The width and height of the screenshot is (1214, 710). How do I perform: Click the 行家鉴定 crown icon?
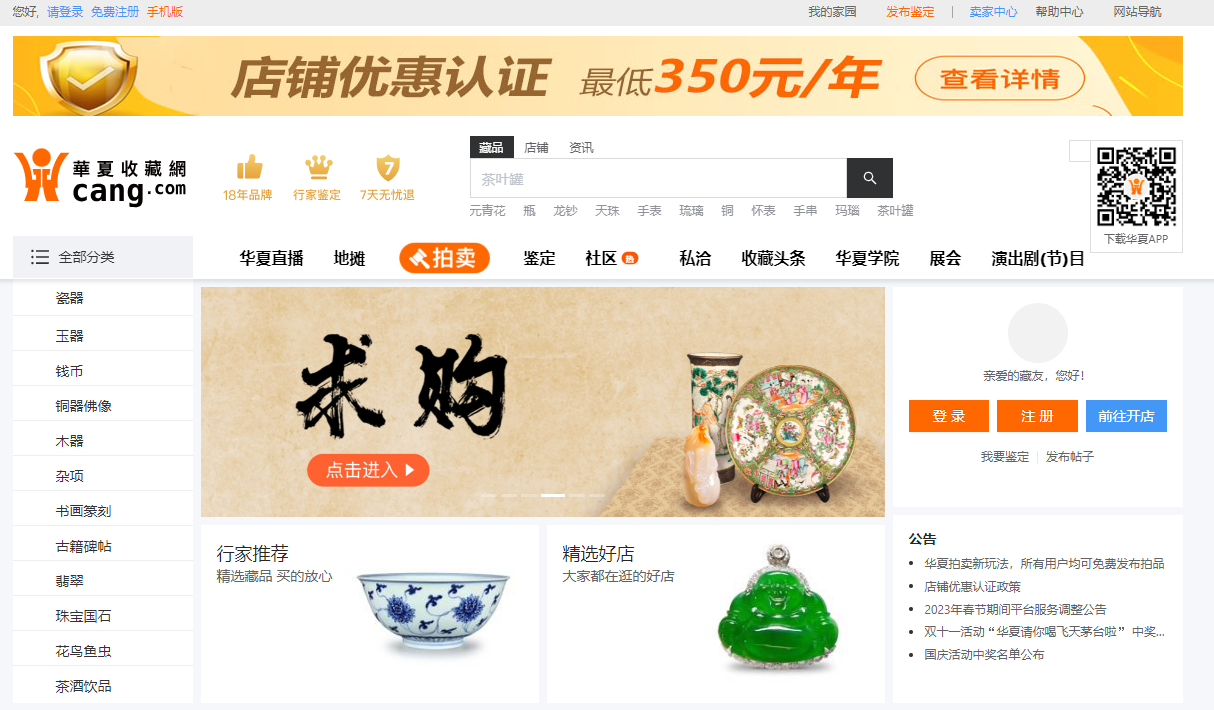(318, 167)
